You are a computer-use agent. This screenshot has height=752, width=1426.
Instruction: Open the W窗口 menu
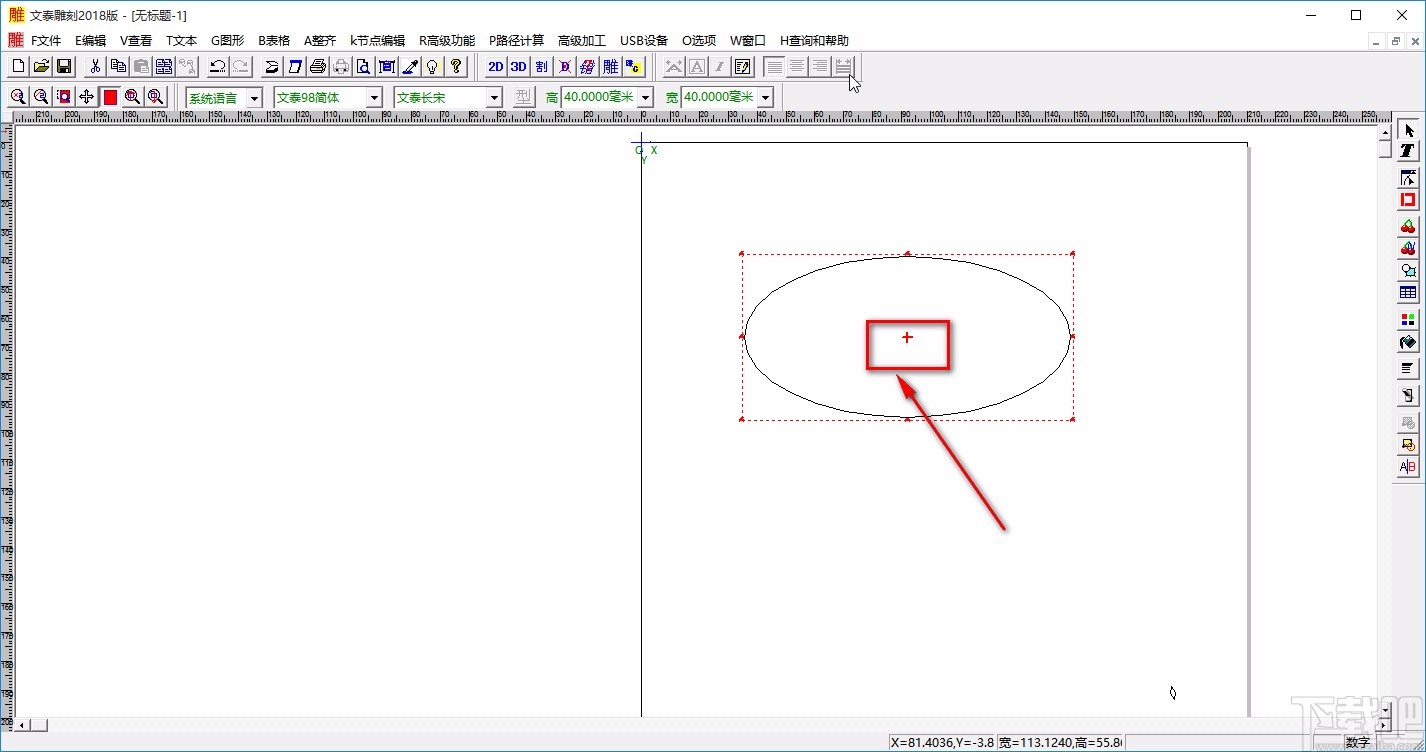[x=747, y=41]
